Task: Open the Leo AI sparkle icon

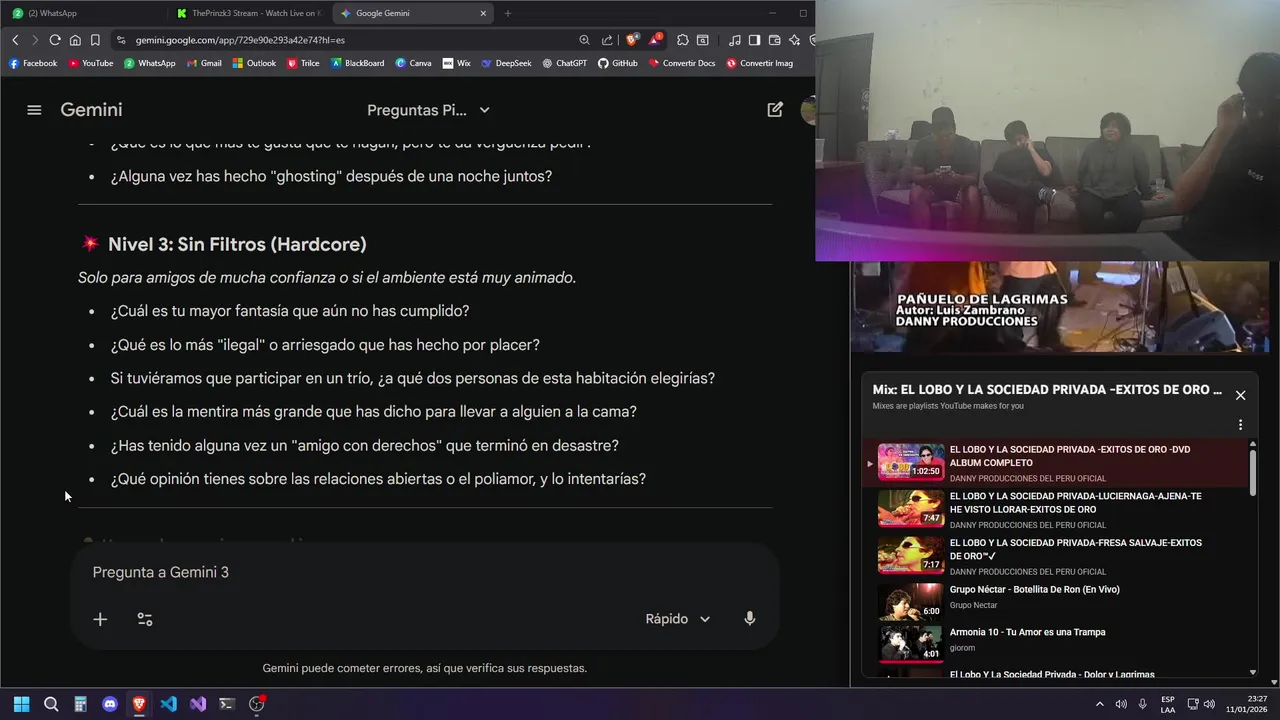Action: 795,40
